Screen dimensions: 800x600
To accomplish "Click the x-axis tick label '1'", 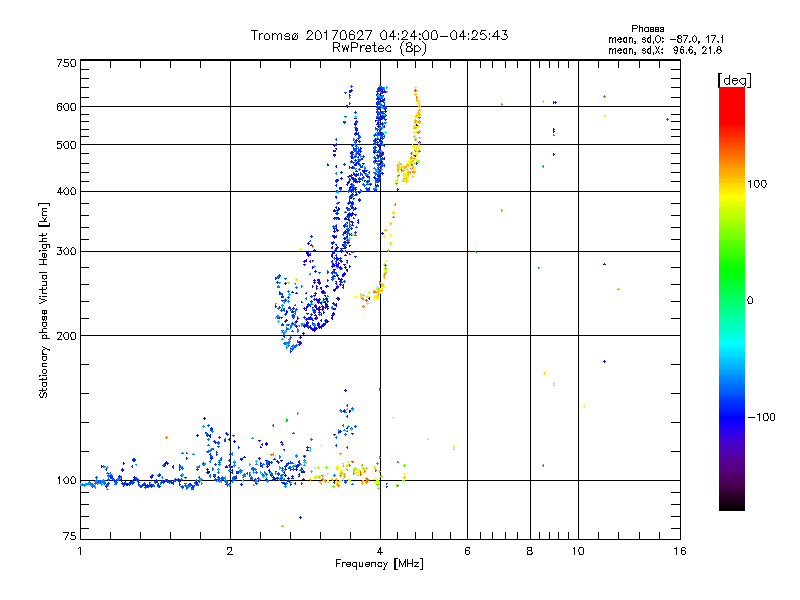I will point(80,551).
